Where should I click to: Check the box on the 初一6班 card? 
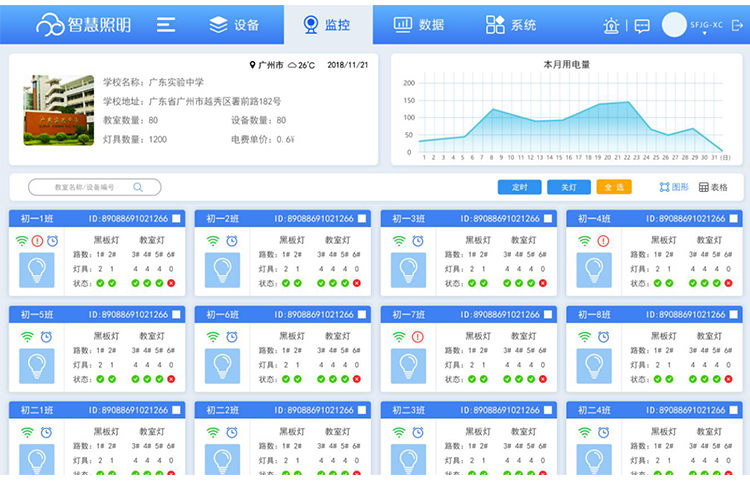click(362, 315)
